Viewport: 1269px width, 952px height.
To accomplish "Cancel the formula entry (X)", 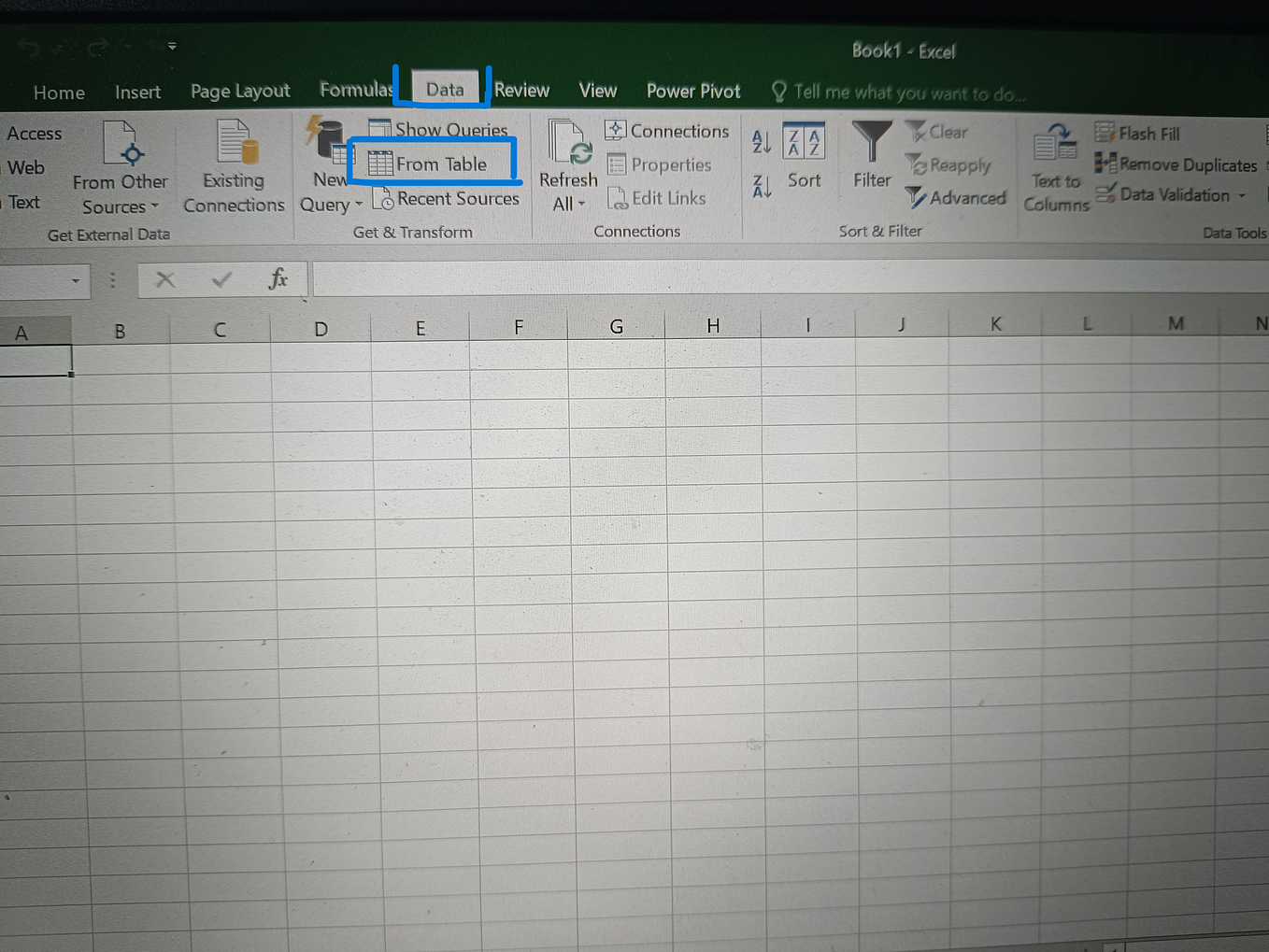I will click(165, 279).
